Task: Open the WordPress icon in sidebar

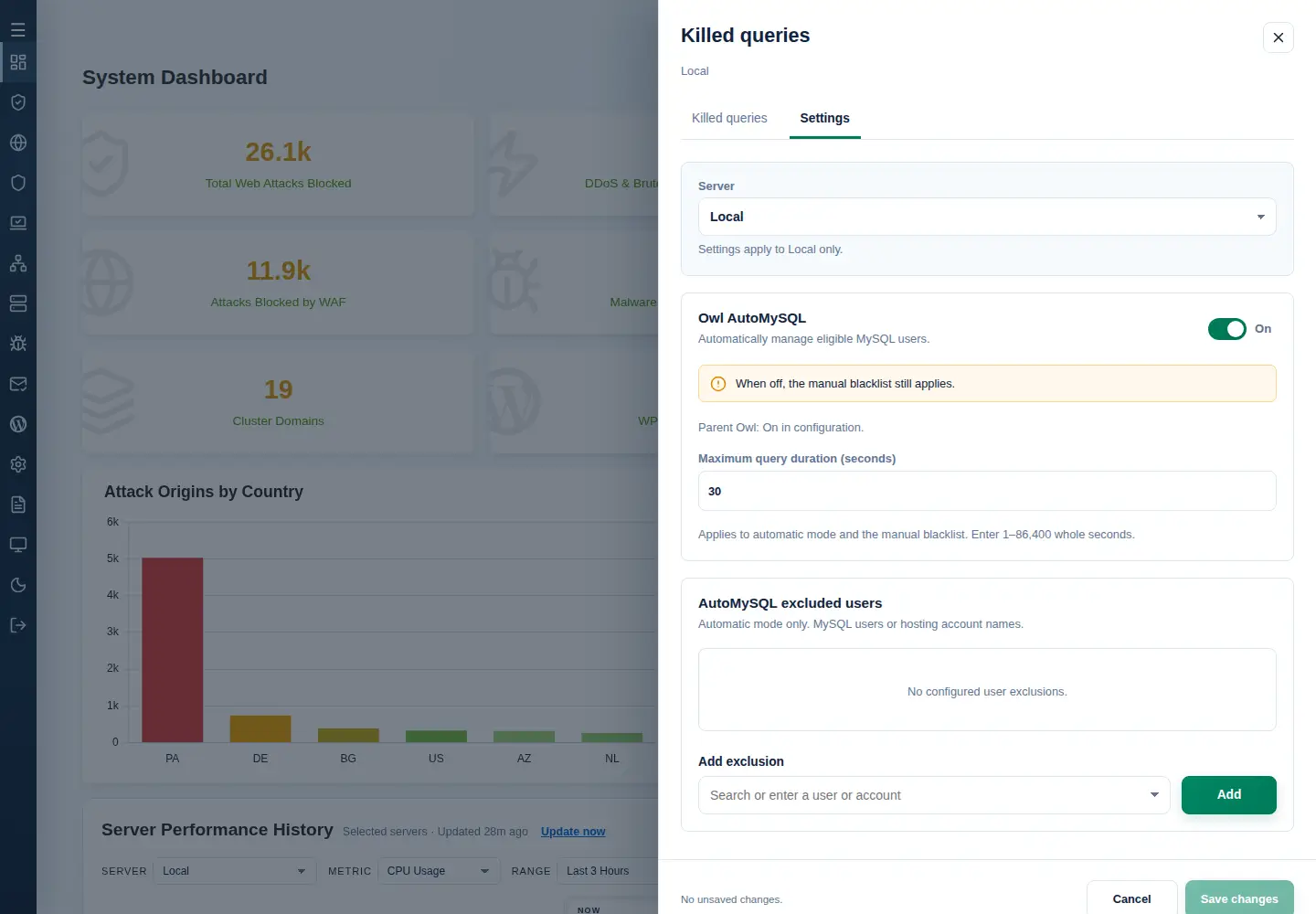Action: [x=18, y=424]
